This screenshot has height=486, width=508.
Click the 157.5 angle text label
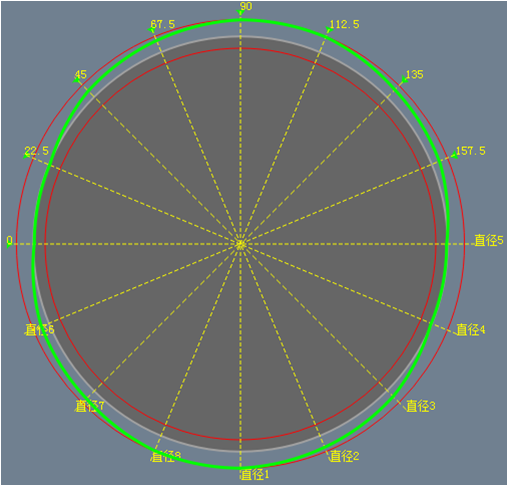tap(470, 151)
